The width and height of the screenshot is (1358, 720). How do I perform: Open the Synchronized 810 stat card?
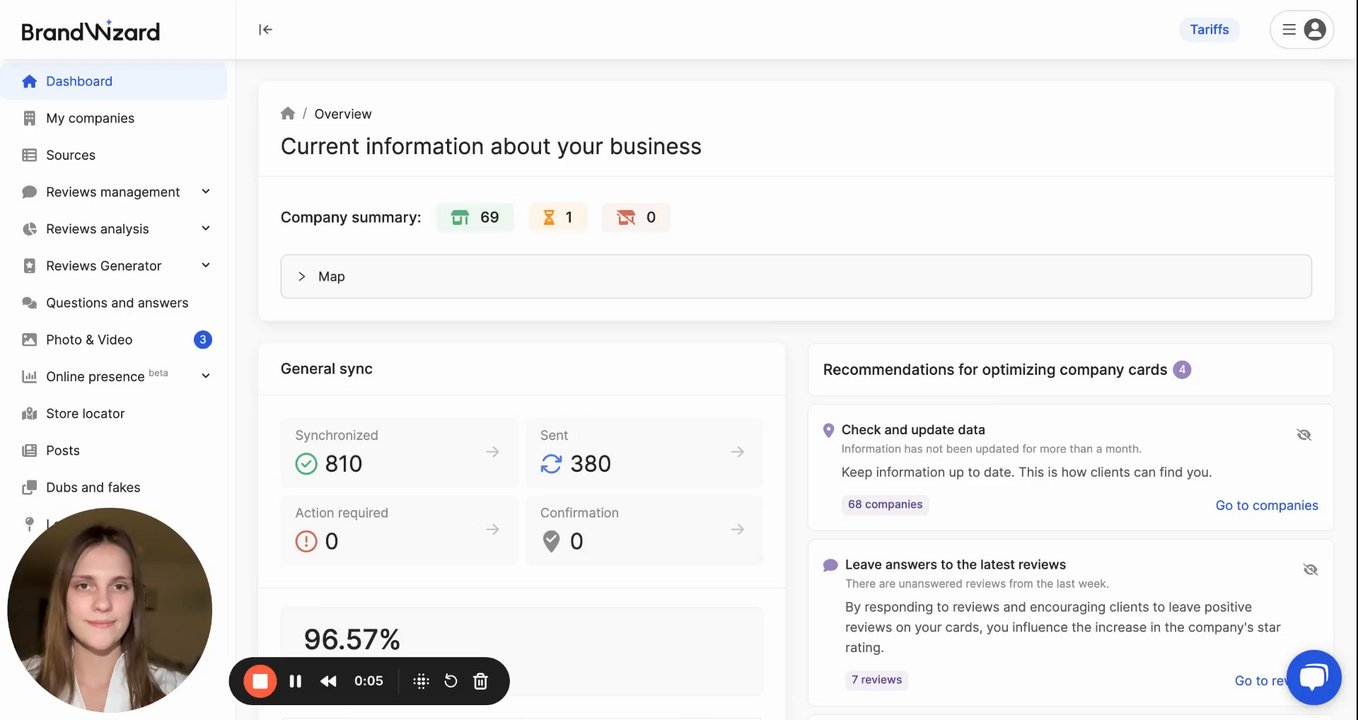(x=399, y=452)
